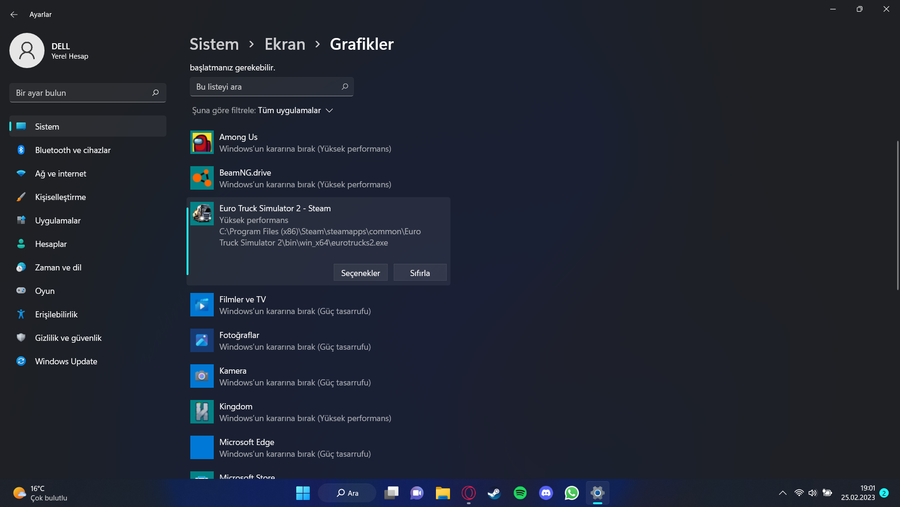Click the Kingdom app icon
Viewport: 900px width, 507px height.
coord(201,412)
